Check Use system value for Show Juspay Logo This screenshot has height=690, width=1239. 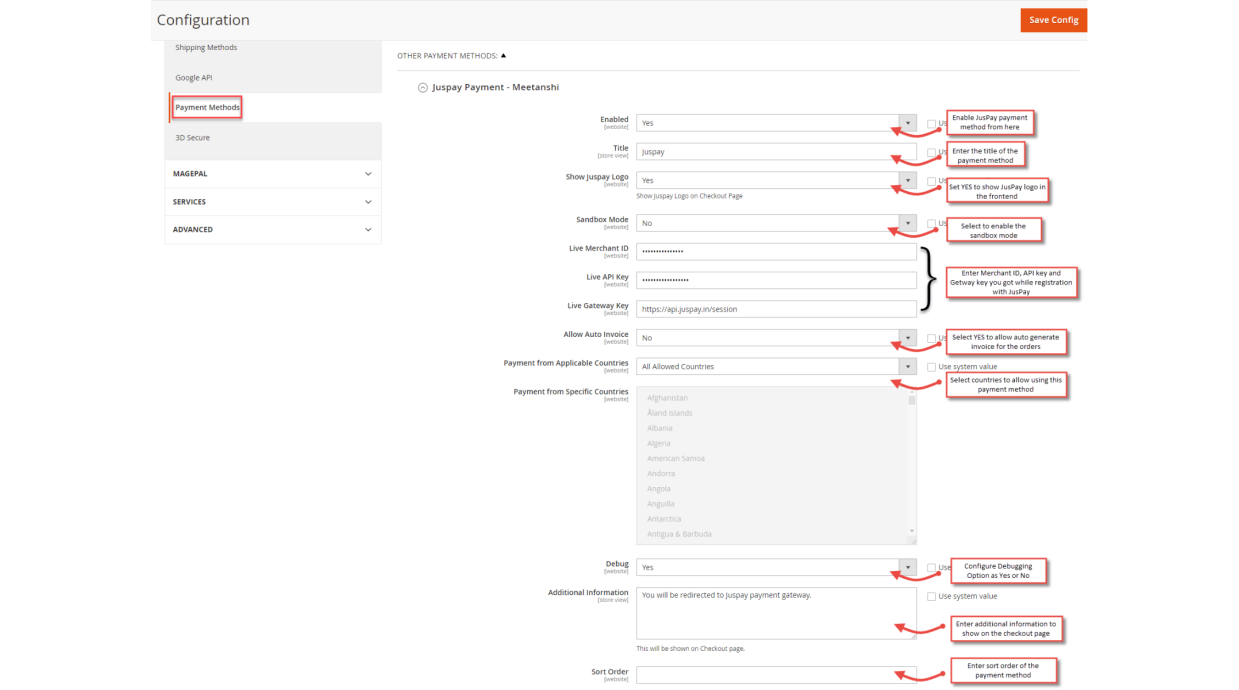coord(931,181)
